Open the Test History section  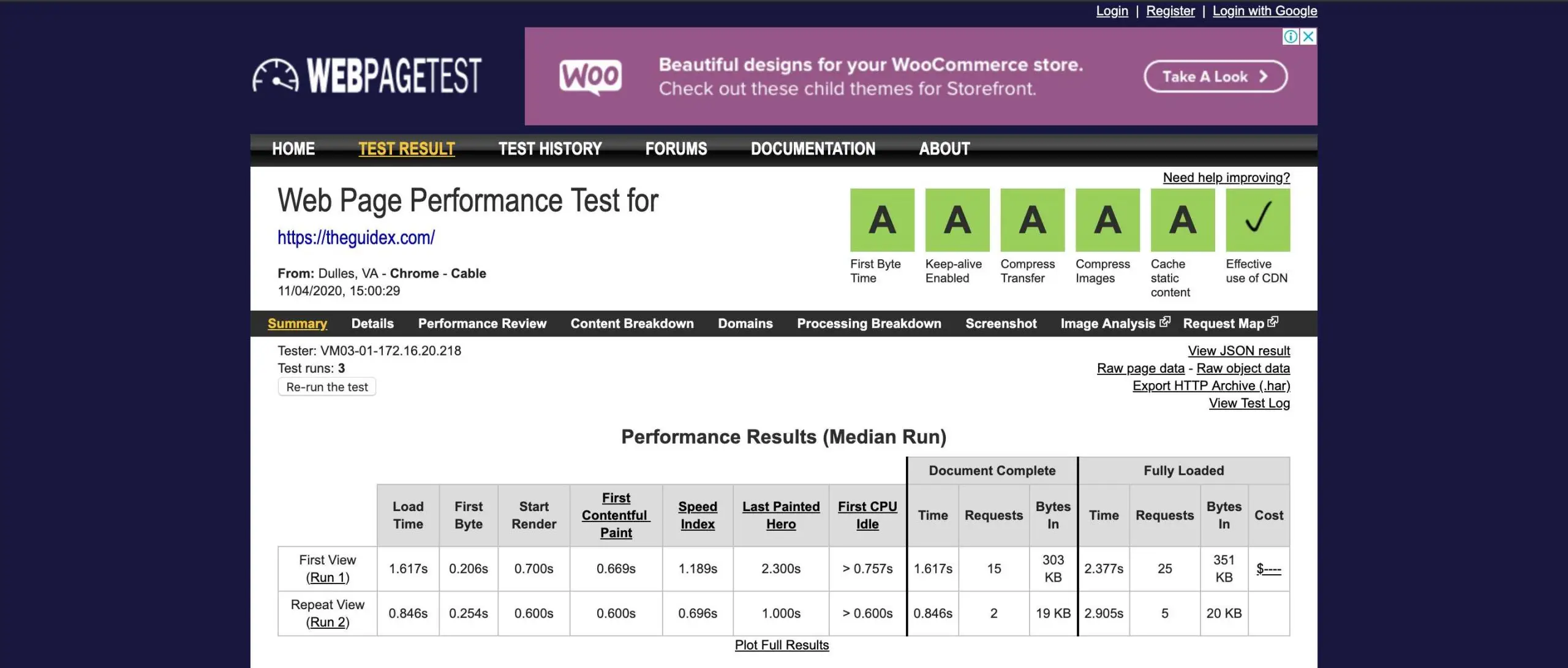point(549,148)
